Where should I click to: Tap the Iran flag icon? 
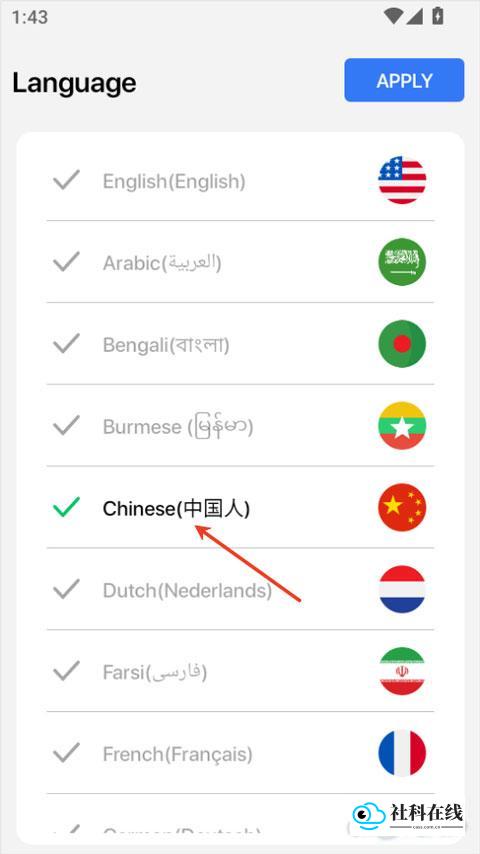click(402, 672)
